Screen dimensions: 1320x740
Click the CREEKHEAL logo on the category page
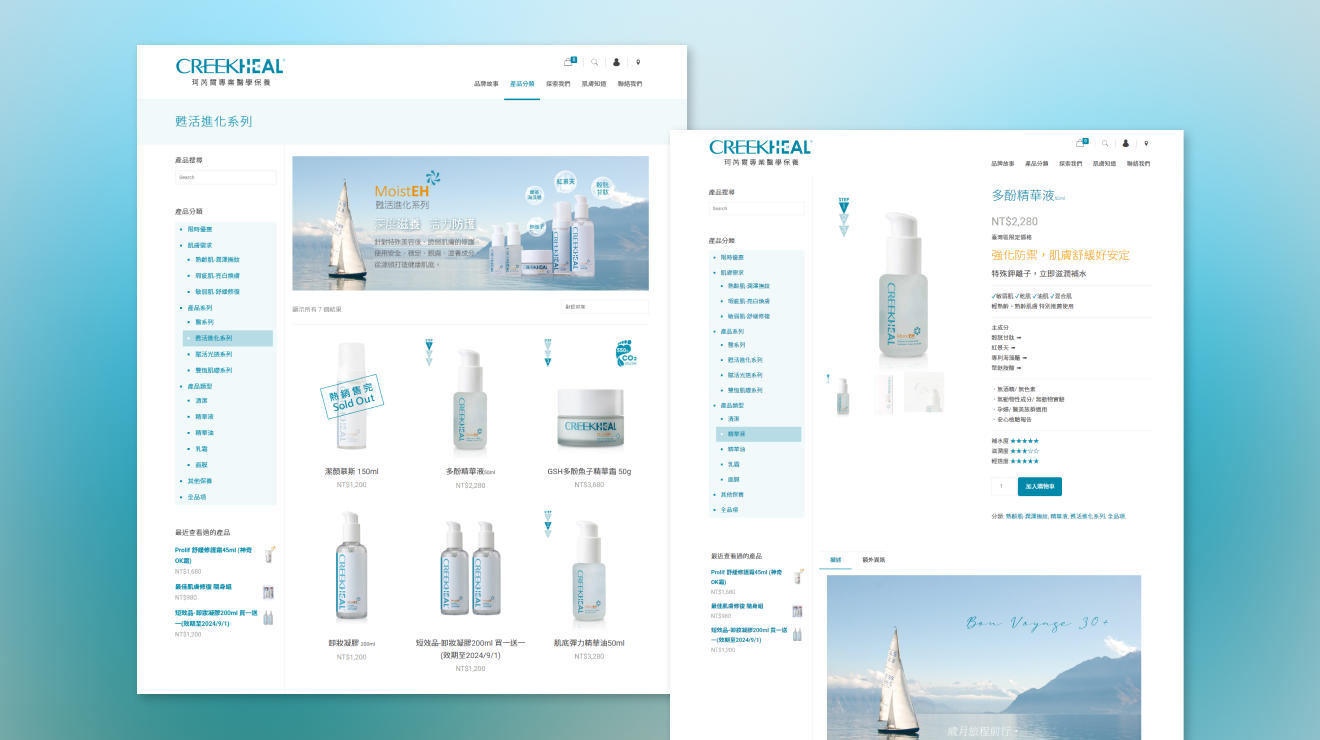230,71
